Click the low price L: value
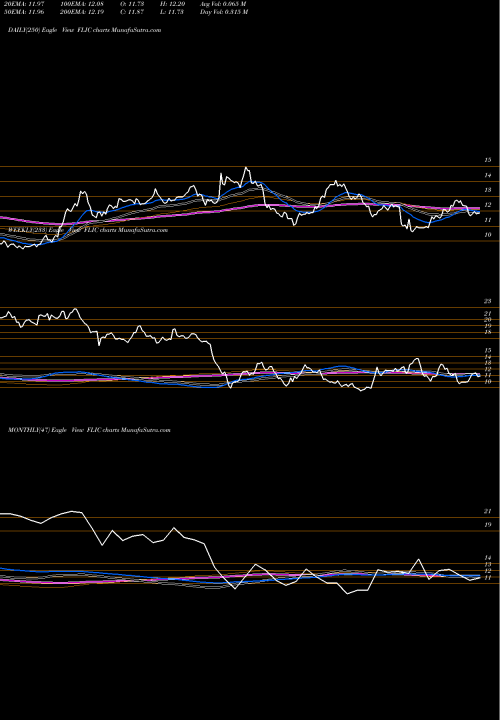 (x=172, y=11)
